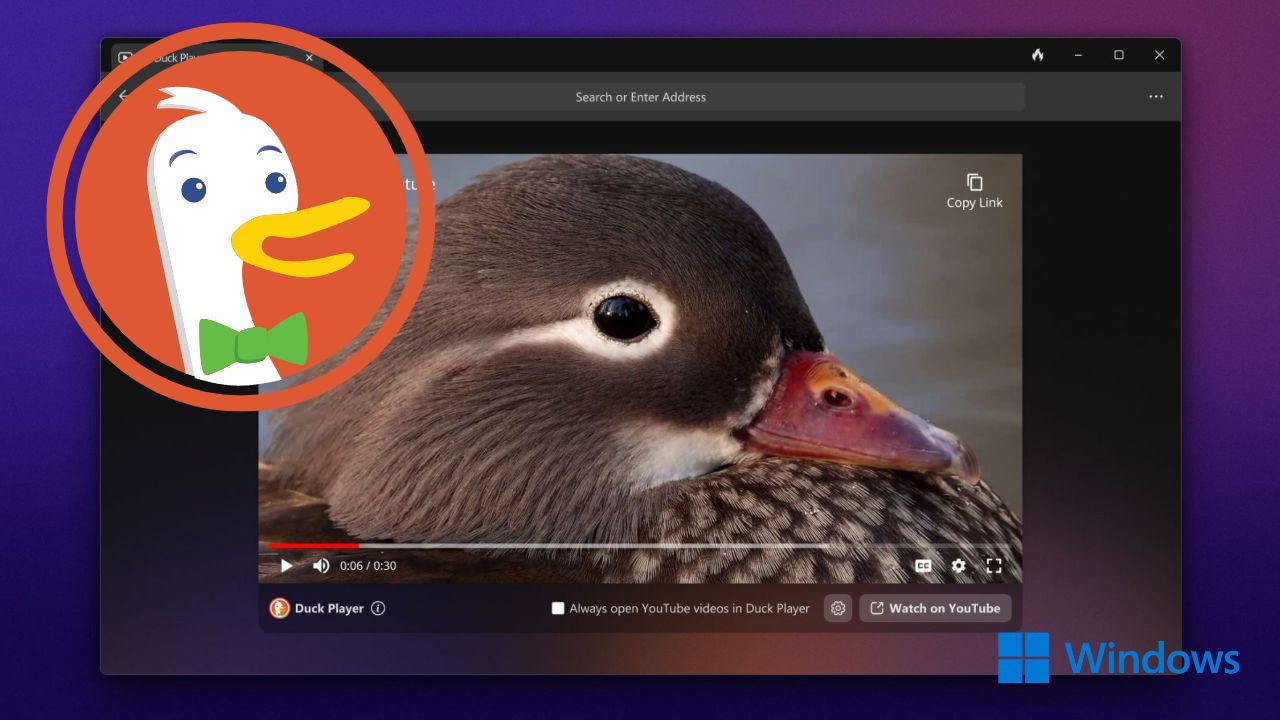Open the three-dot browser menu

point(1156,97)
